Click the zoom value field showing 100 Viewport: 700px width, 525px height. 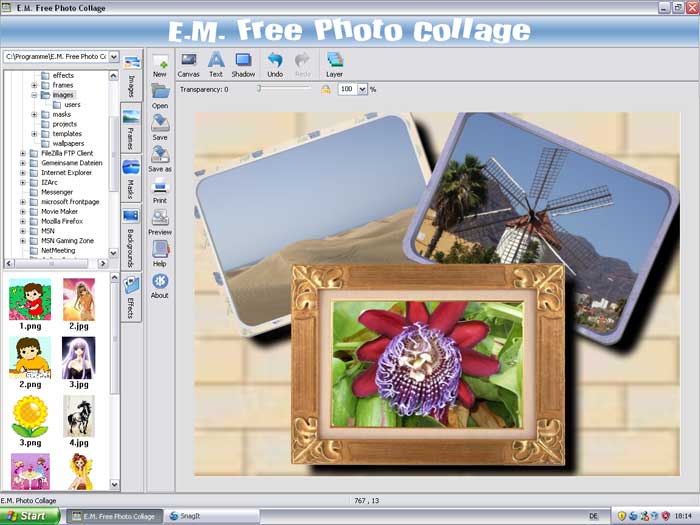pos(347,89)
